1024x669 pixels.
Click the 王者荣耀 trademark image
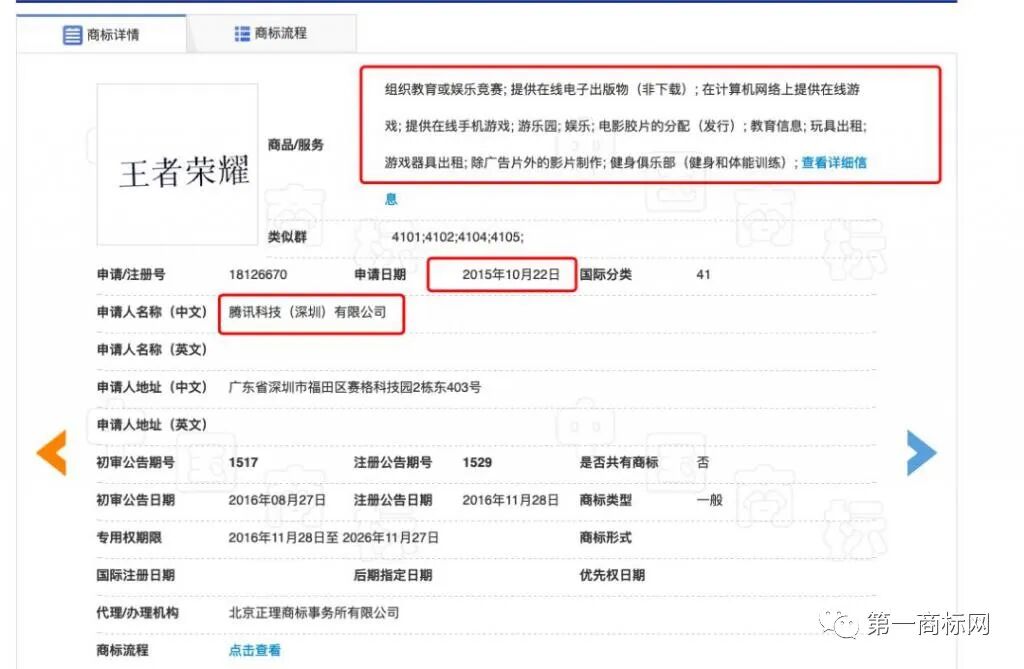pos(177,165)
